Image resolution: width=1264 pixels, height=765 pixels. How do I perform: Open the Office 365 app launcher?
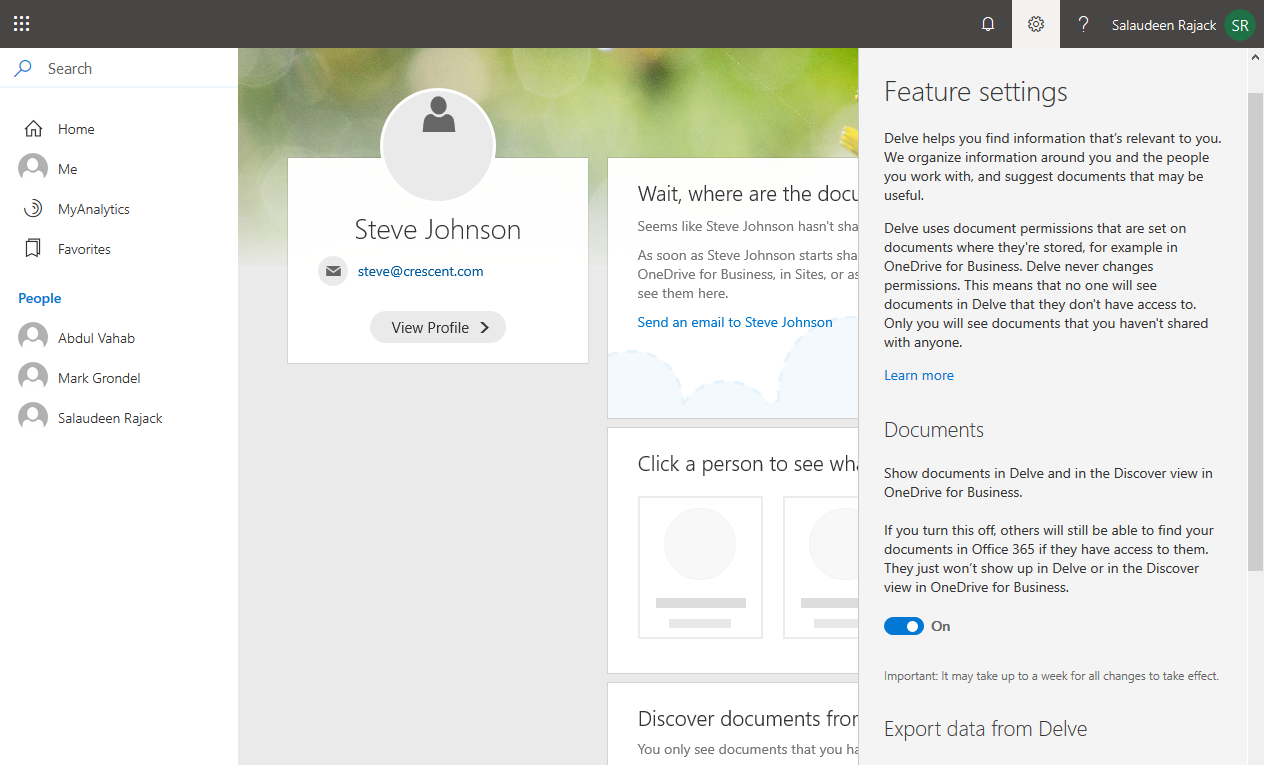[x=21, y=23]
